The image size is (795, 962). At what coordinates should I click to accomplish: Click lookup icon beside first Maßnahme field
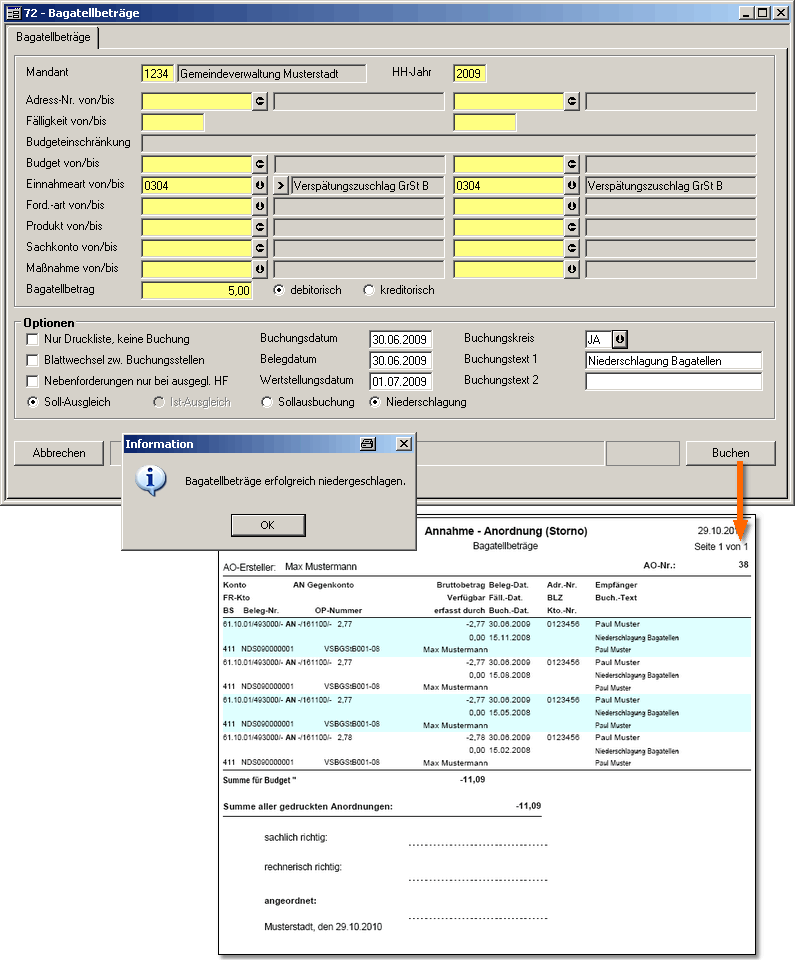pyautogui.click(x=260, y=269)
